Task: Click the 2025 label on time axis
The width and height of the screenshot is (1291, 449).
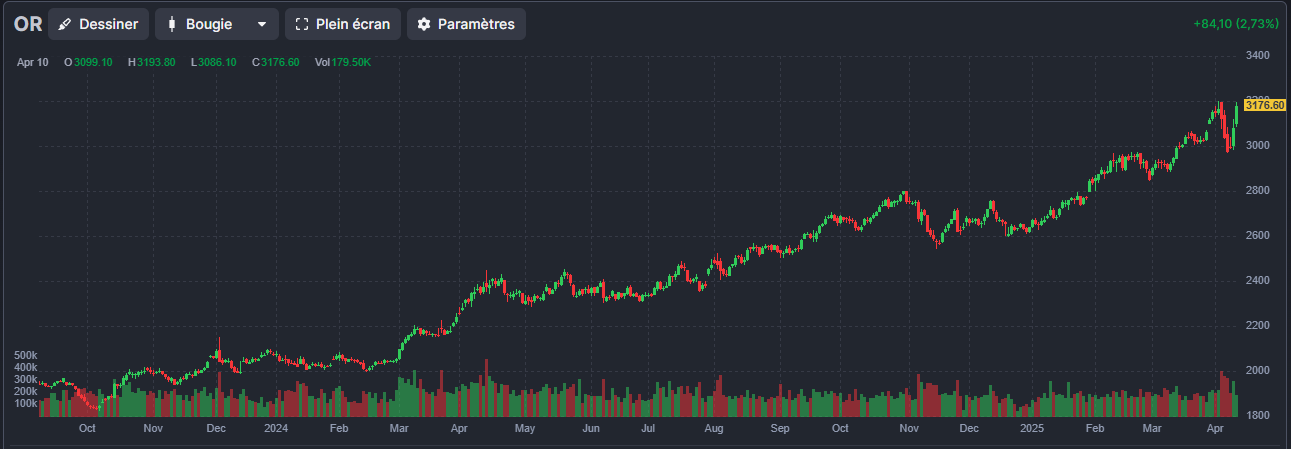Action: click(1032, 428)
